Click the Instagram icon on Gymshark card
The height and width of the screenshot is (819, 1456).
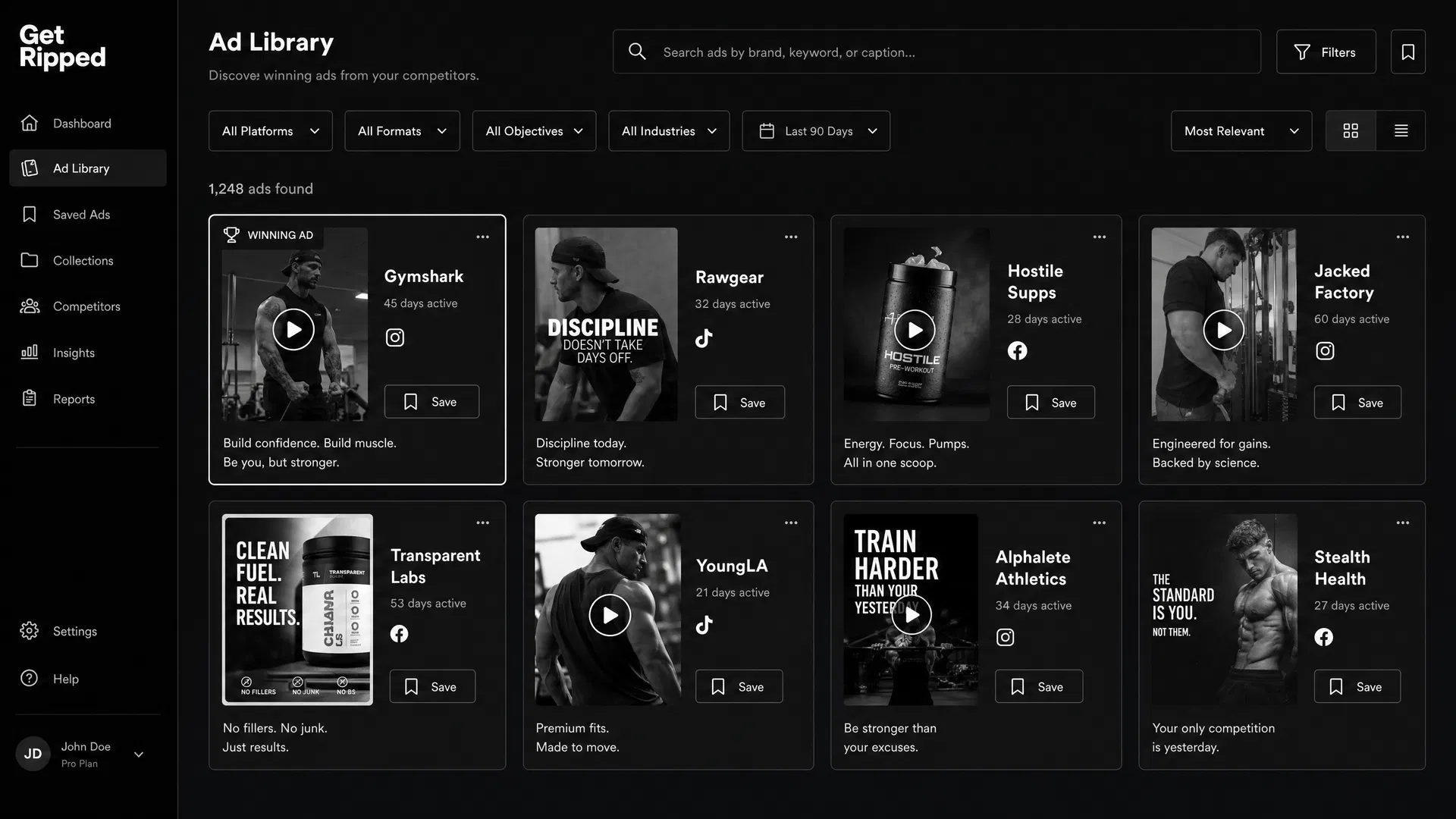pyautogui.click(x=394, y=337)
